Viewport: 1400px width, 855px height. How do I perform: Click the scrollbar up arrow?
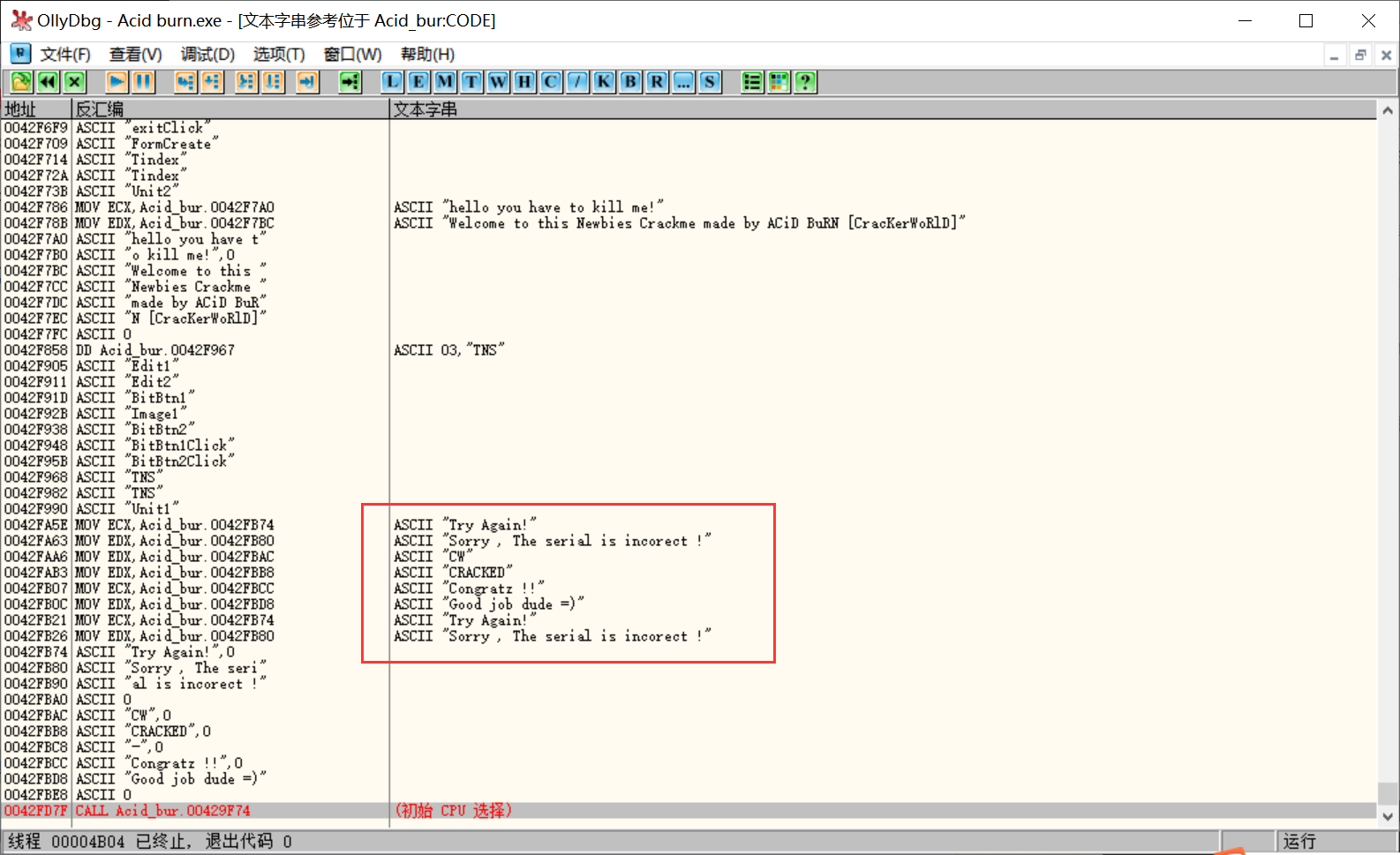1388,110
